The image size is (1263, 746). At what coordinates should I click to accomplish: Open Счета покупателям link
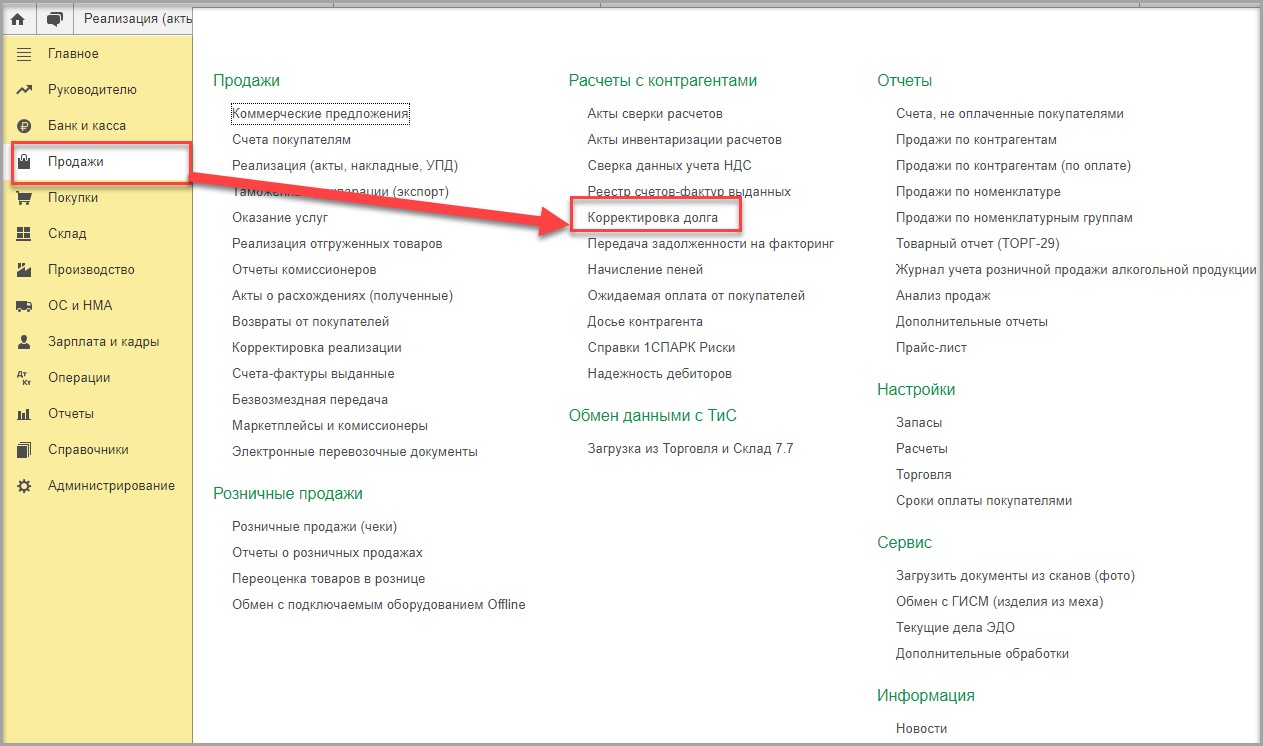pyautogui.click(x=291, y=140)
